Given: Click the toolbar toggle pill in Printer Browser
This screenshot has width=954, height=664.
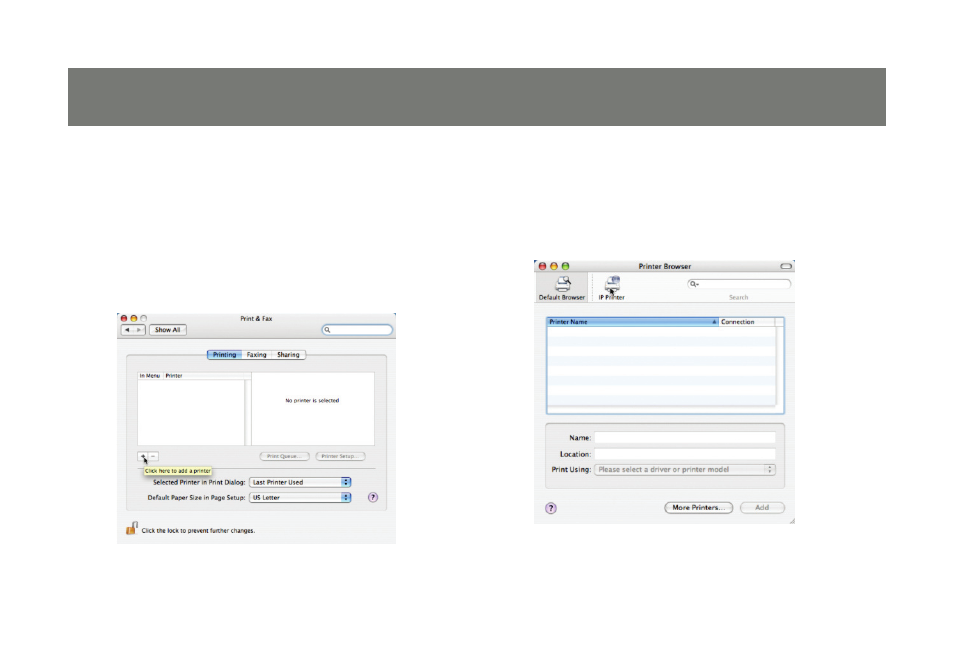Looking at the screenshot, I should tap(786, 266).
